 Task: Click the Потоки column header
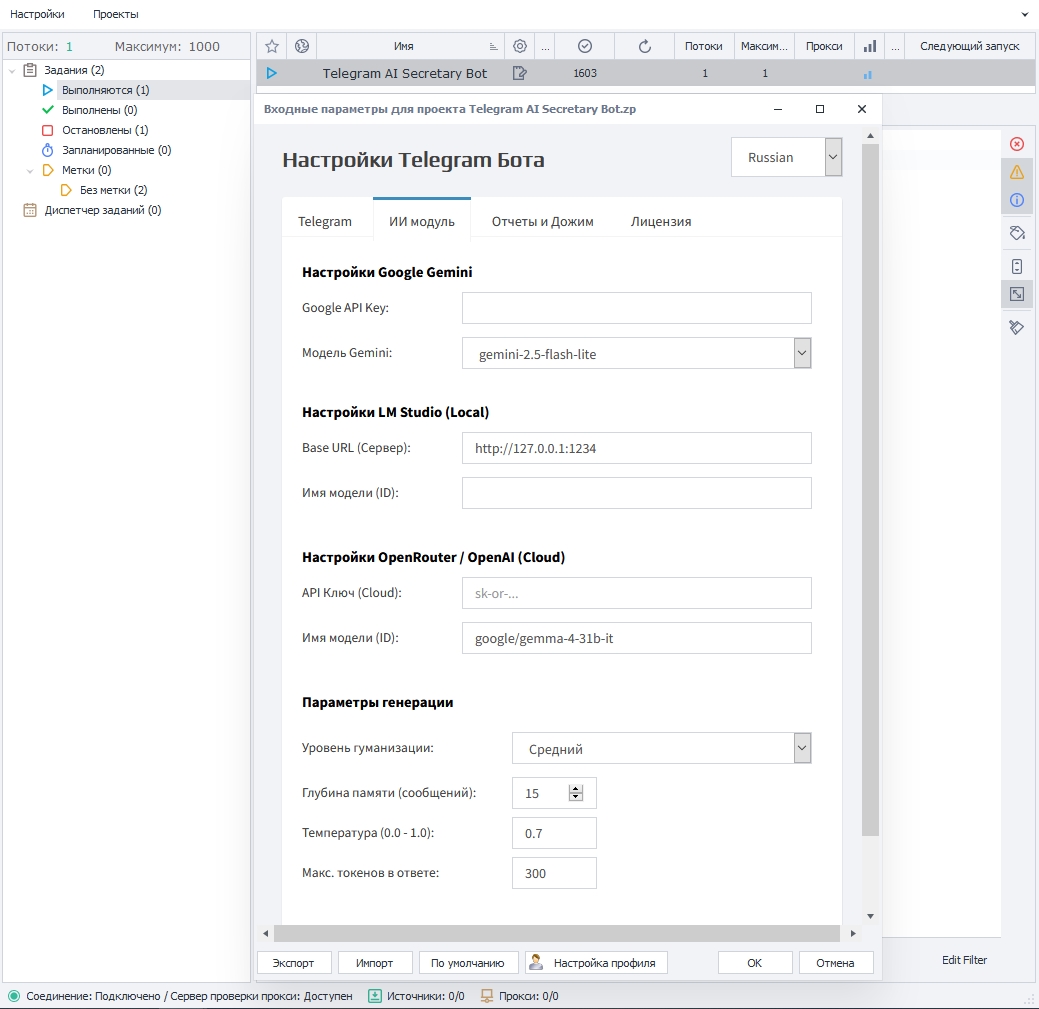tap(704, 46)
